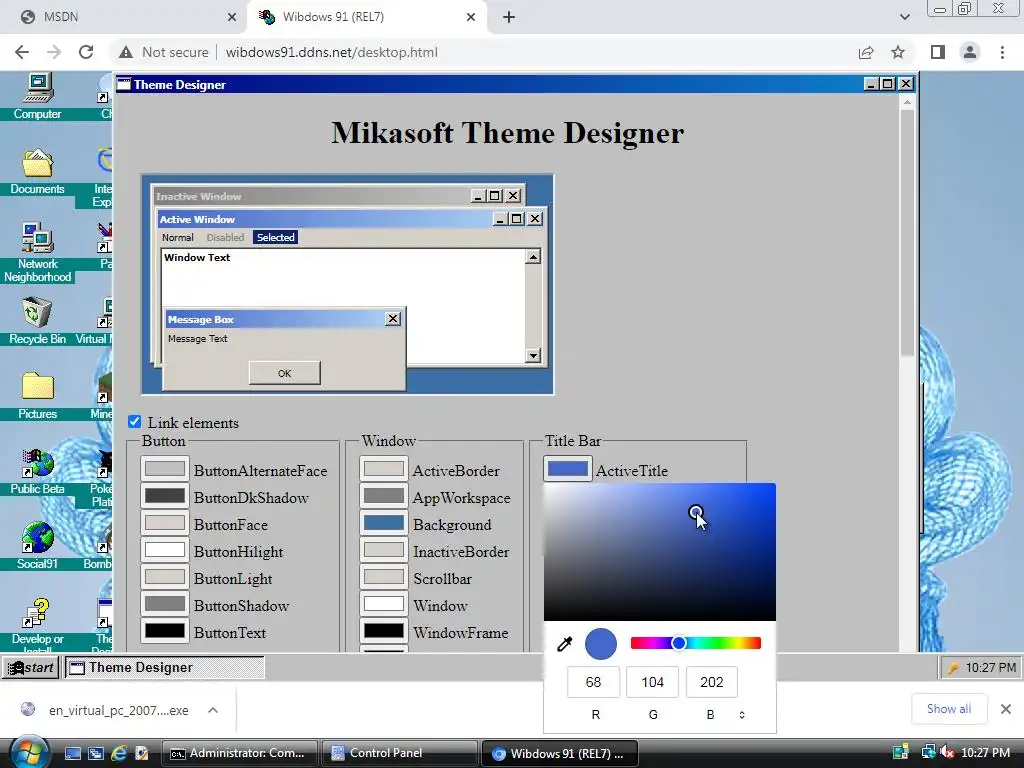Open the Wibdows 91 start button
The height and width of the screenshot is (768, 1024).
[x=31, y=667]
